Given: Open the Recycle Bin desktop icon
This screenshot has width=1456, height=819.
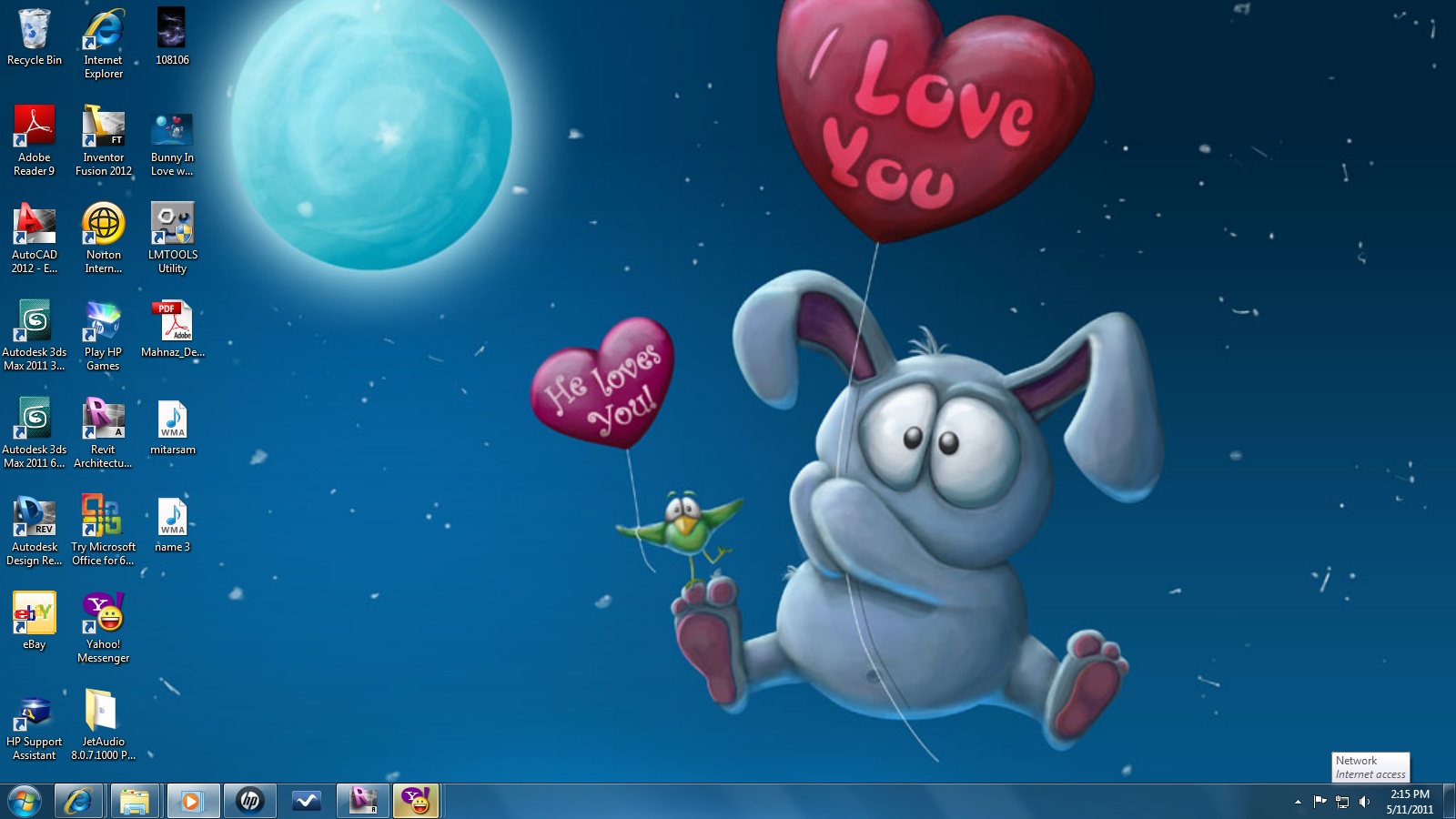Looking at the screenshot, I should tap(35, 30).
